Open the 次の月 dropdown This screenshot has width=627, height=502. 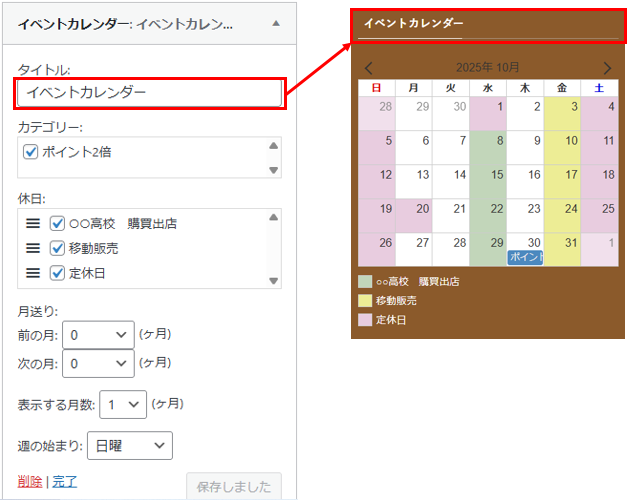(x=98, y=363)
